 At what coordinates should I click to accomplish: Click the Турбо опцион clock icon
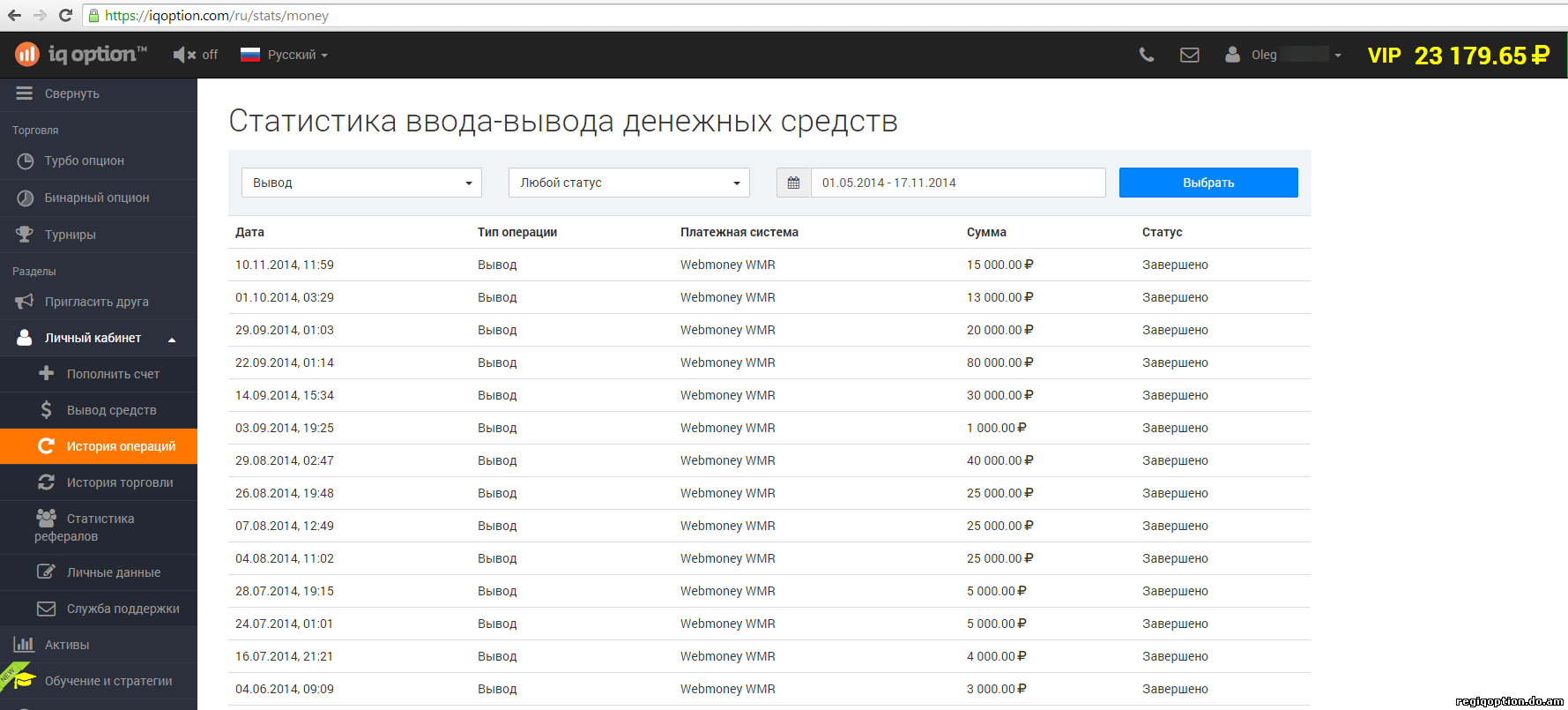tap(25, 161)
